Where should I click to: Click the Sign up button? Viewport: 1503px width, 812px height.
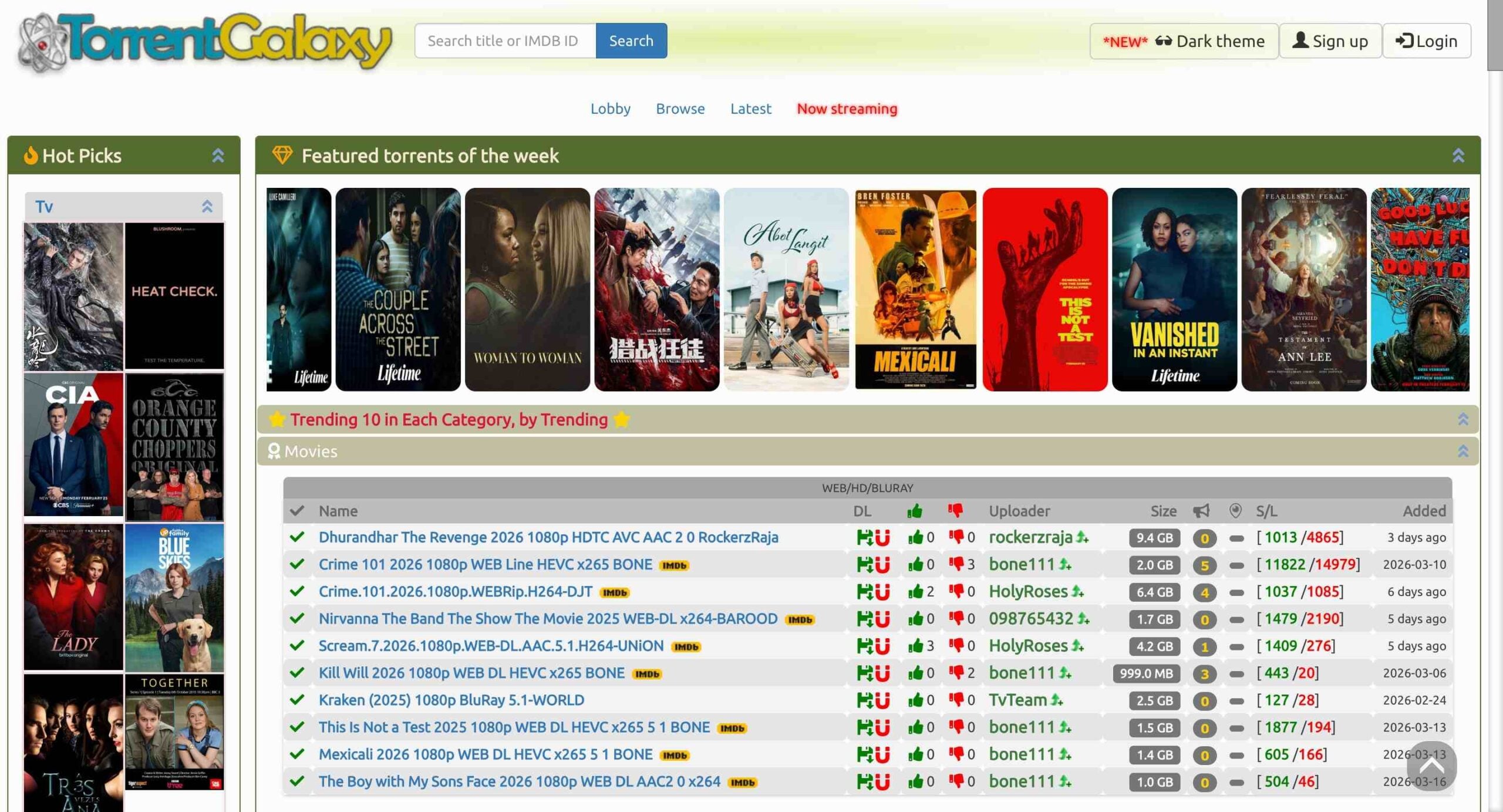(1330, 41)
